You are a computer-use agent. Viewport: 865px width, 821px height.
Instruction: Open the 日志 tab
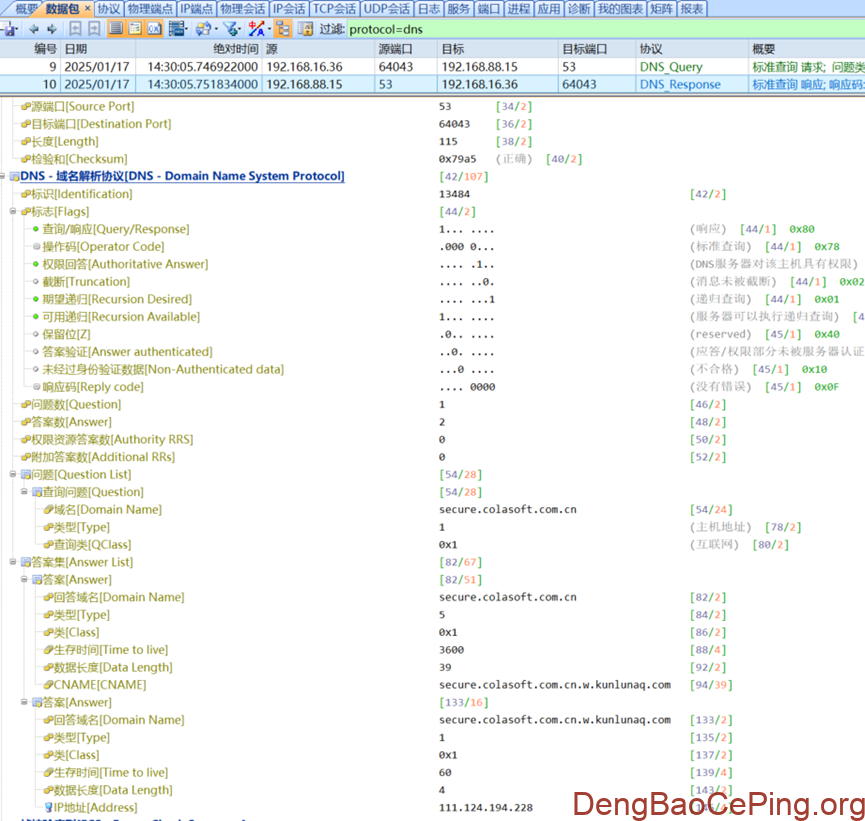tap(428, 9)
